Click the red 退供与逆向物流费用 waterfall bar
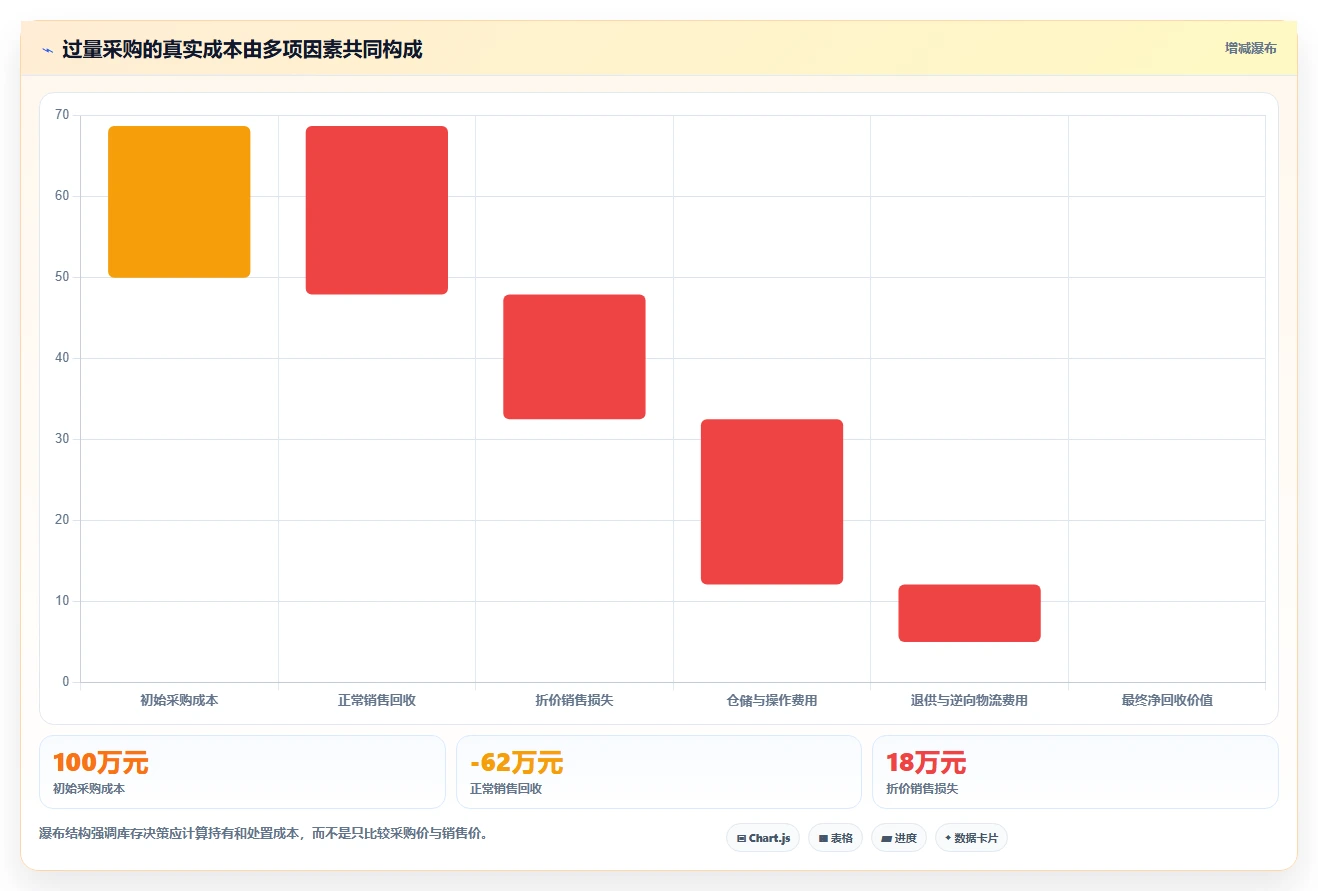 [x=969, y=613]
